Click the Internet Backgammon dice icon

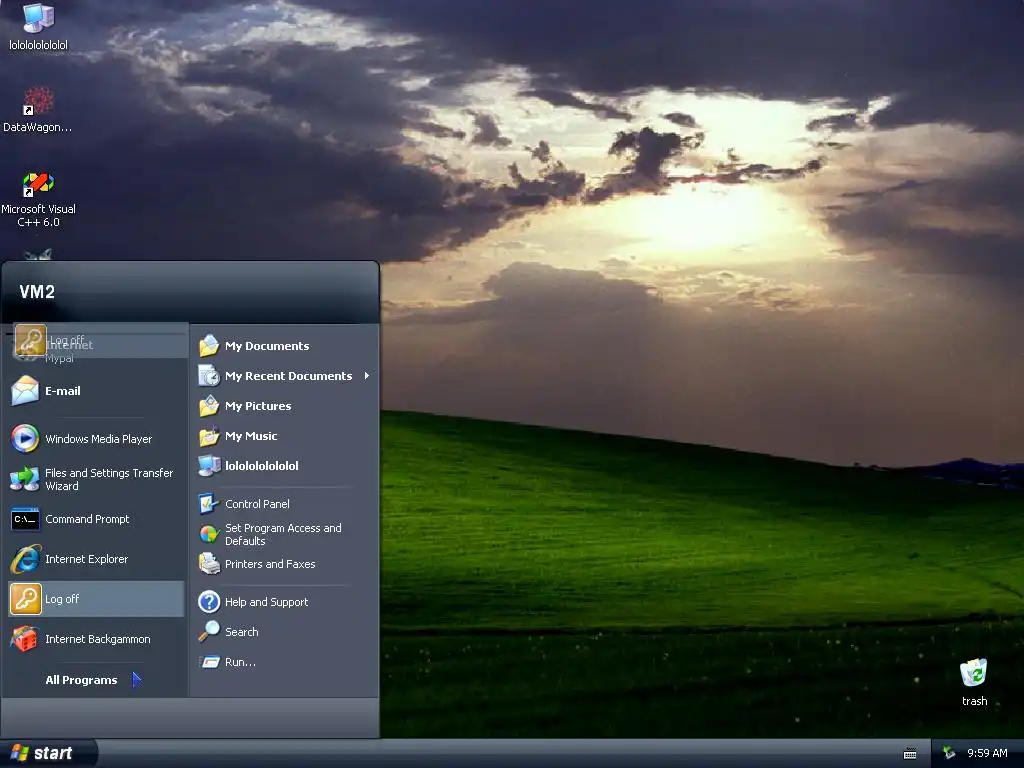(25, 639)
